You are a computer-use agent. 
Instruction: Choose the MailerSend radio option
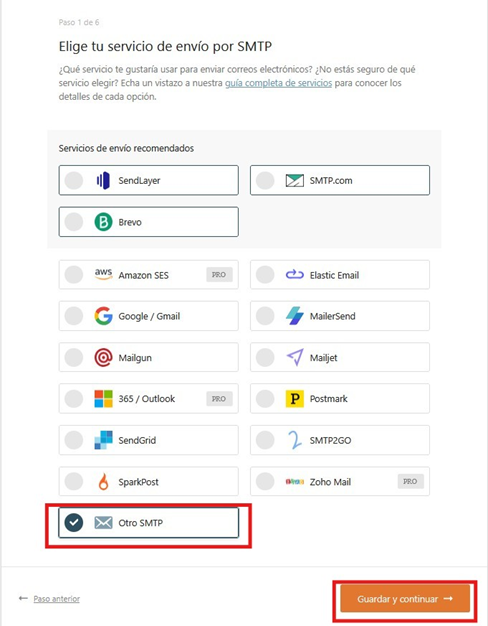[265, 316]
